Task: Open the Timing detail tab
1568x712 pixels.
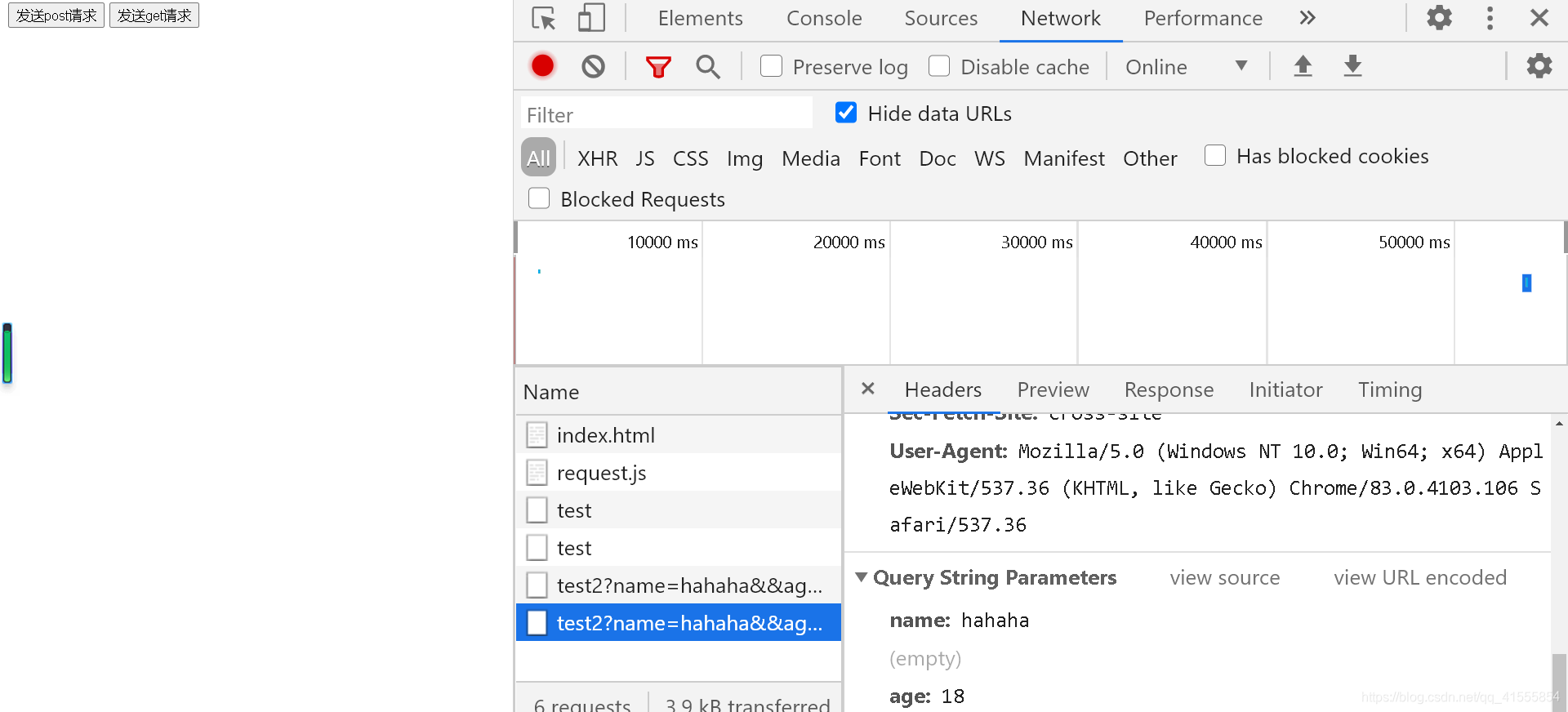Action: pyautogui.click(x=1390, y=389)
